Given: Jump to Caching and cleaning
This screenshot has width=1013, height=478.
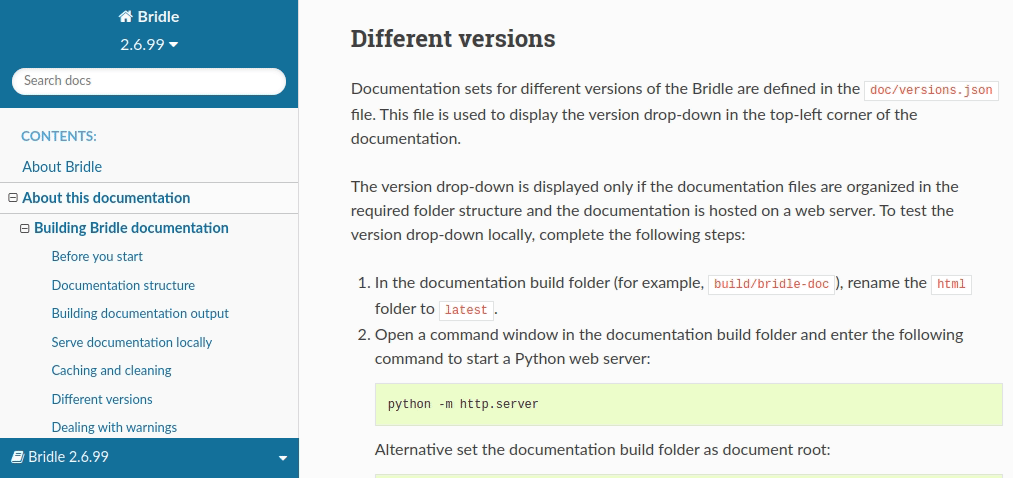Looking at the screenshot, I should [x=111, y=370].
